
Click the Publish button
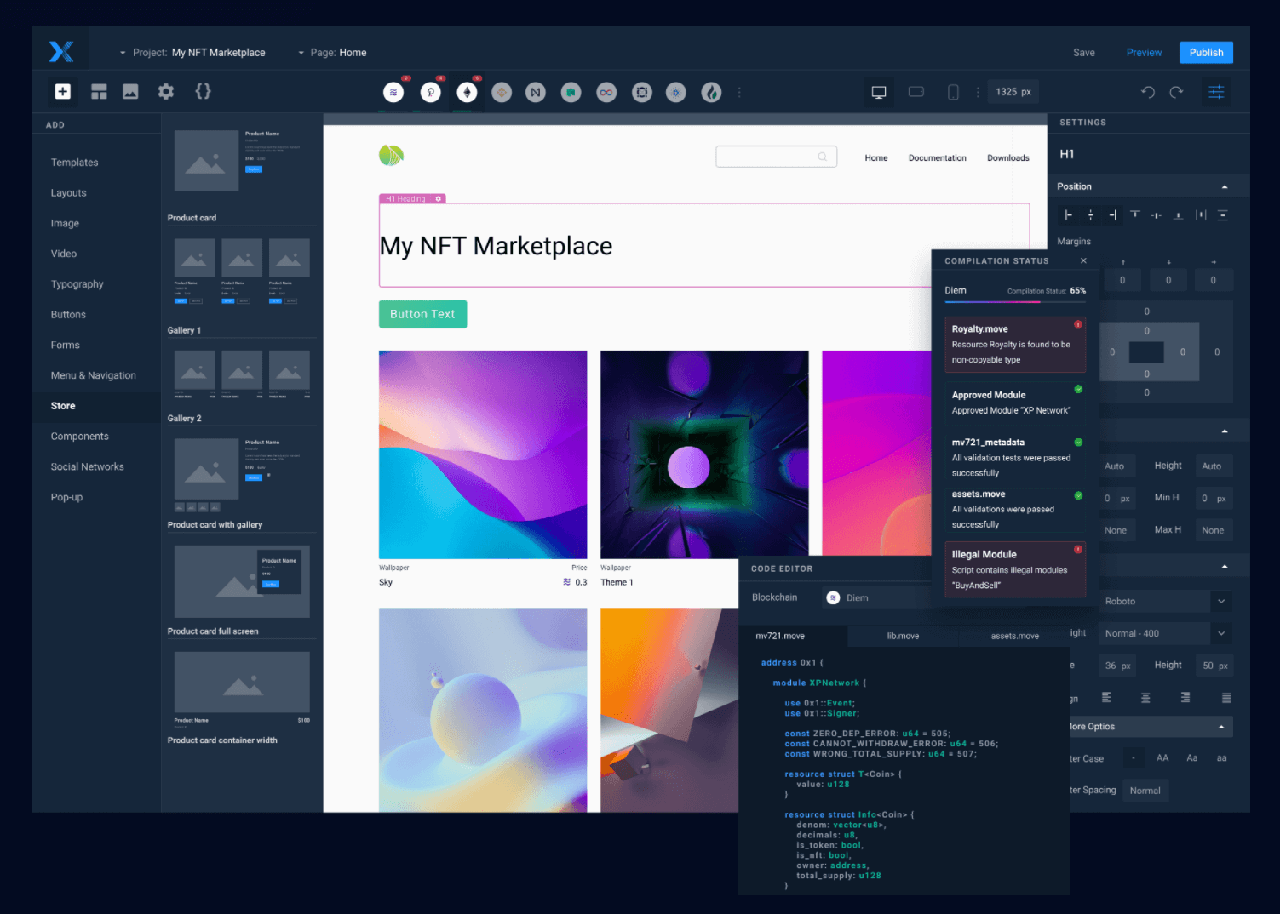click(x=1206, y=53)
